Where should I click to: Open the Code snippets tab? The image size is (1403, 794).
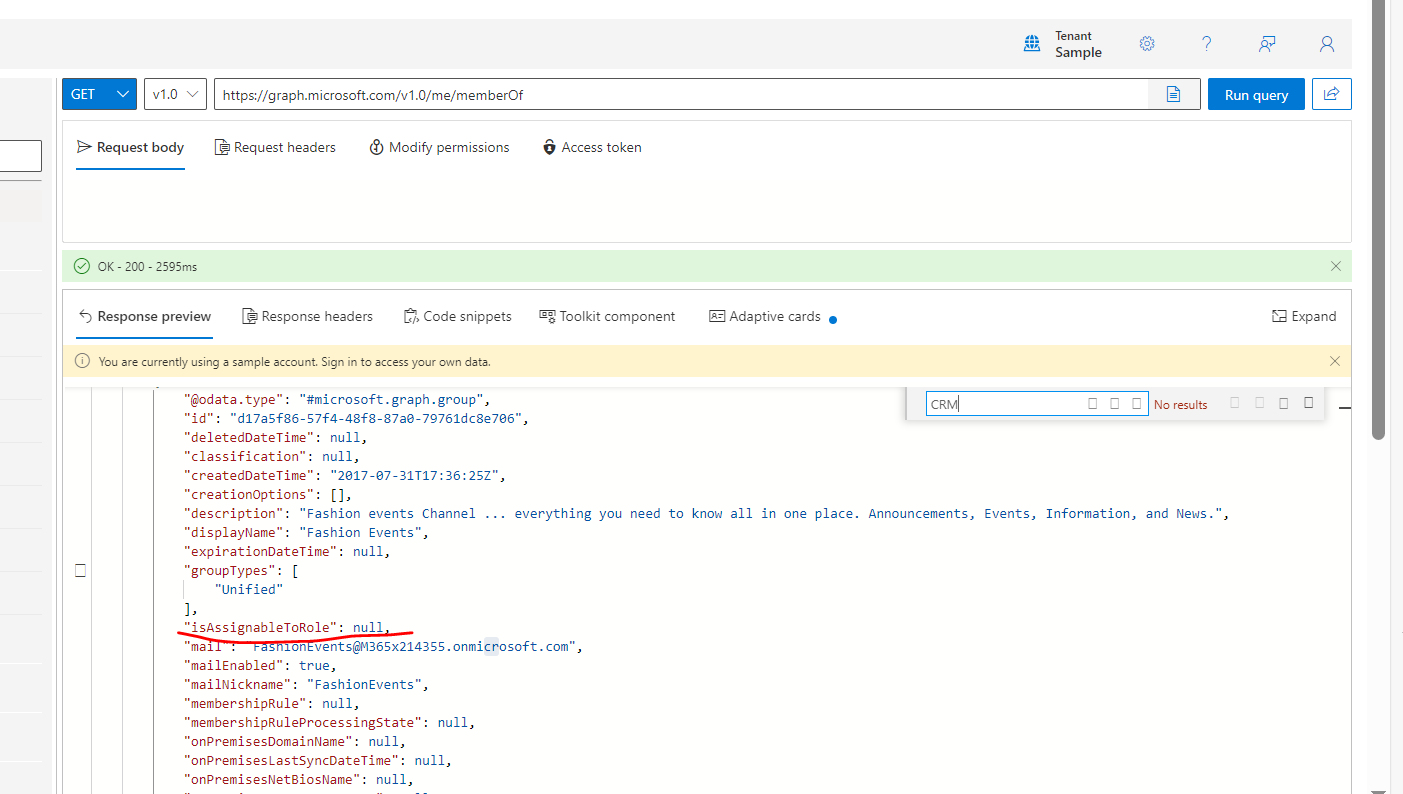click(x=458, y=316)
